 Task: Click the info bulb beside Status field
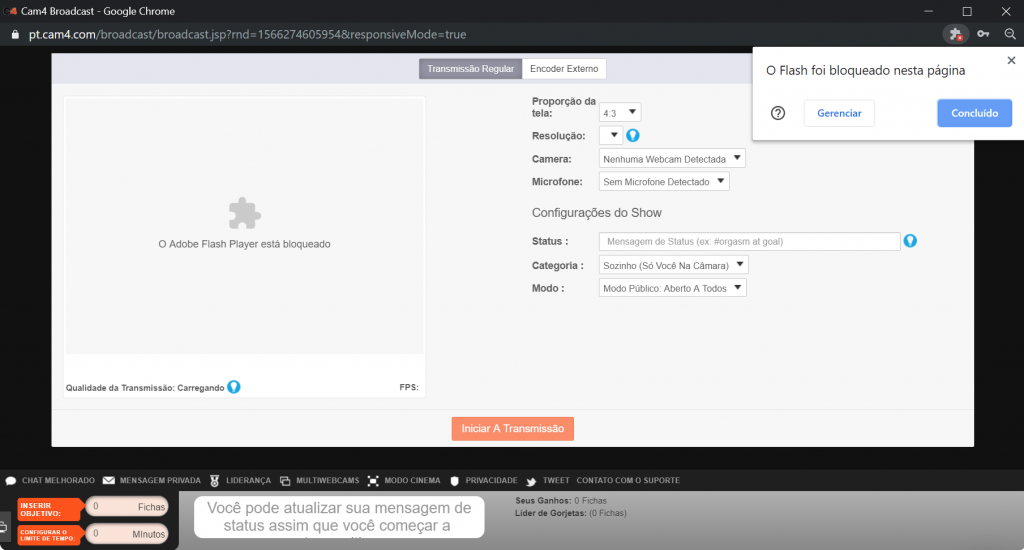910,241
